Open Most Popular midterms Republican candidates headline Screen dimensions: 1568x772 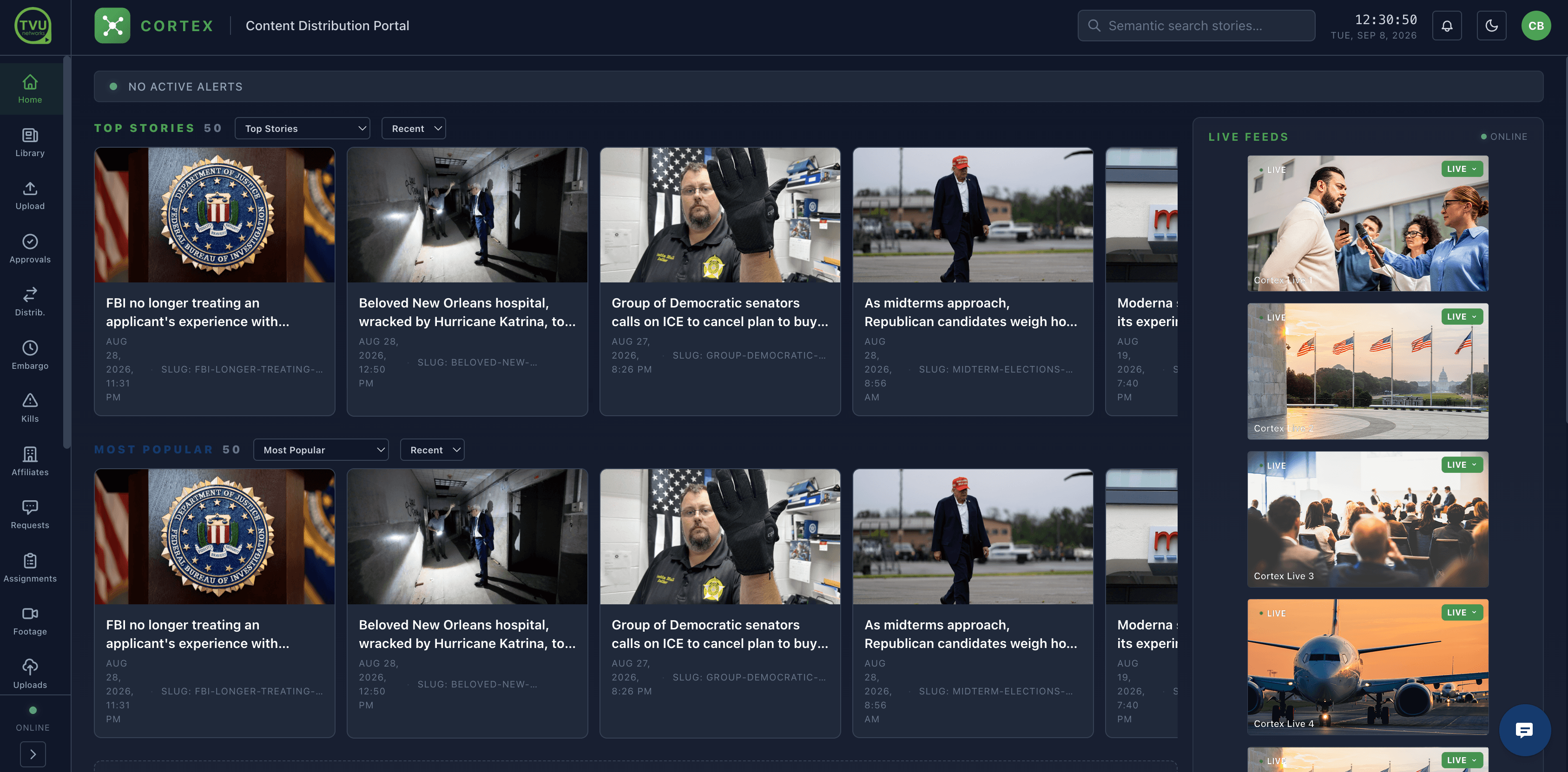(971, 634)
